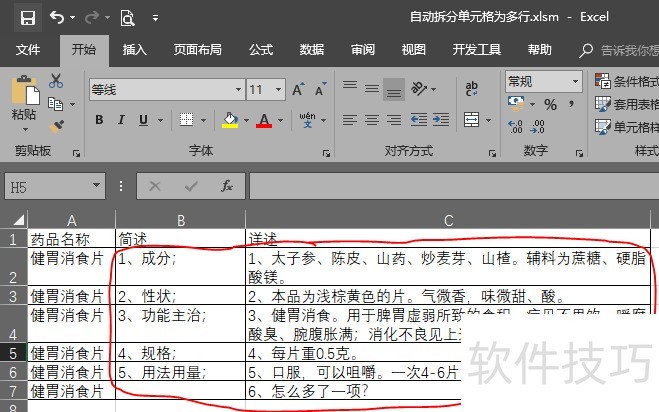Click the Cut scissors icon
Image resolution: width=659 pixels, height=412 pixels.
pyautogui.click(x=55, y=81)
